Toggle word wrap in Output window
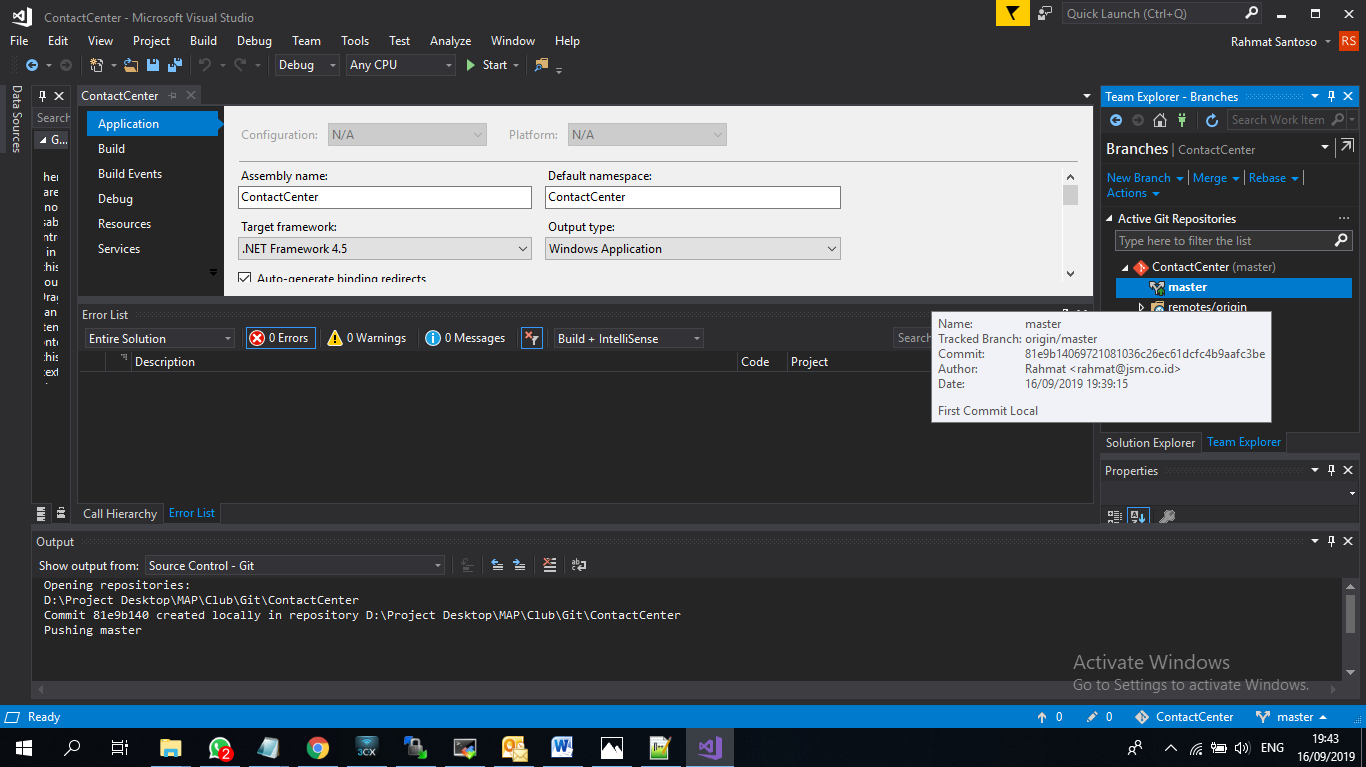The width and height of the screenshot is (1366, 767). click(579, 565)
